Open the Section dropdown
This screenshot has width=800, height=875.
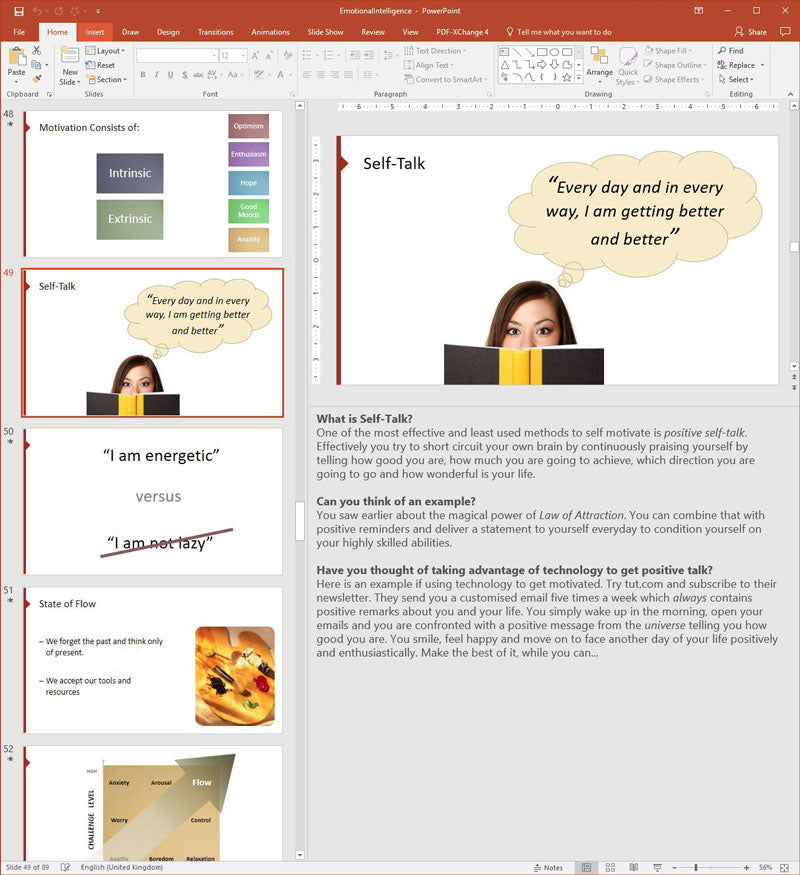click(107, 79)
